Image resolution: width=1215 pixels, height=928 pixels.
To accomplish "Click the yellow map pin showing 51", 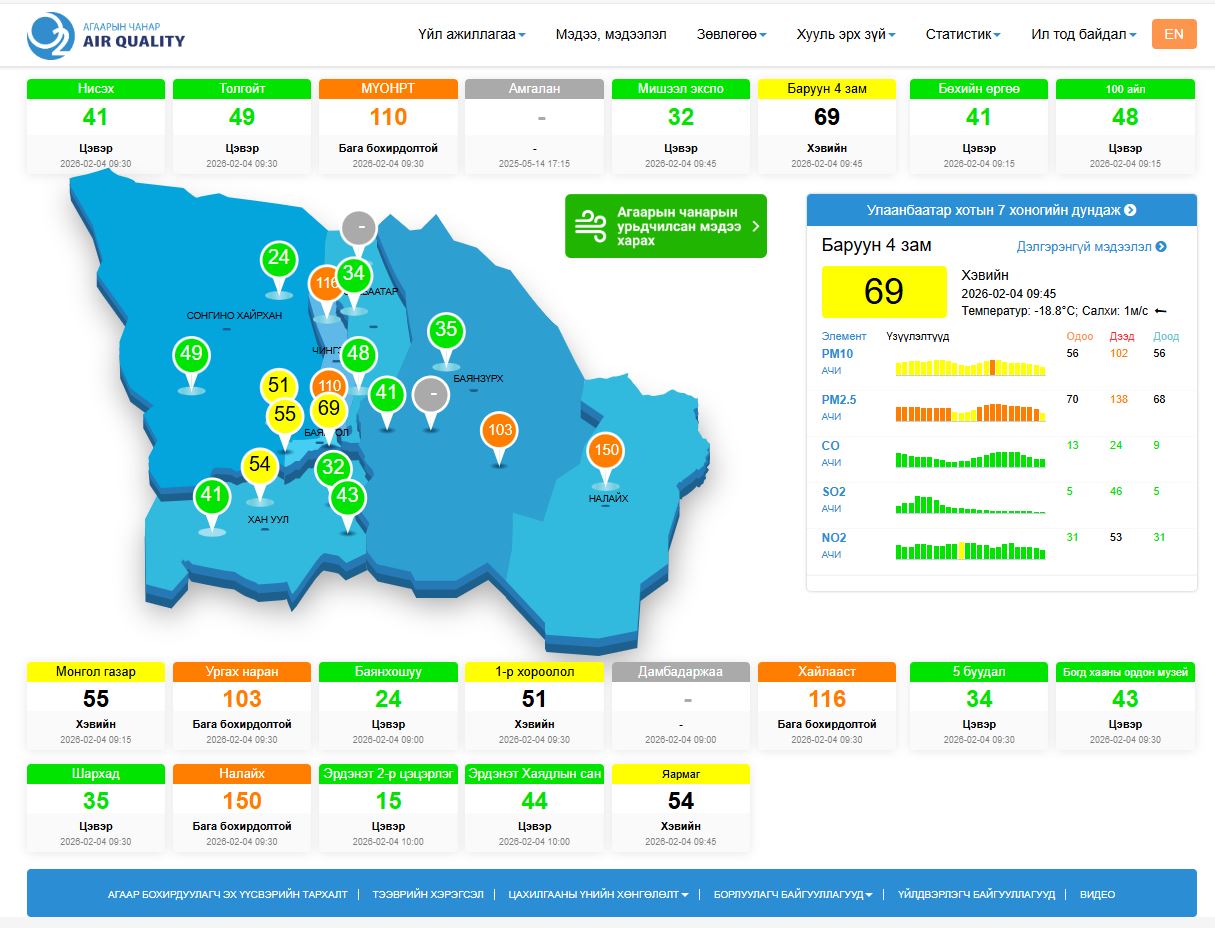I will point(278,386).
